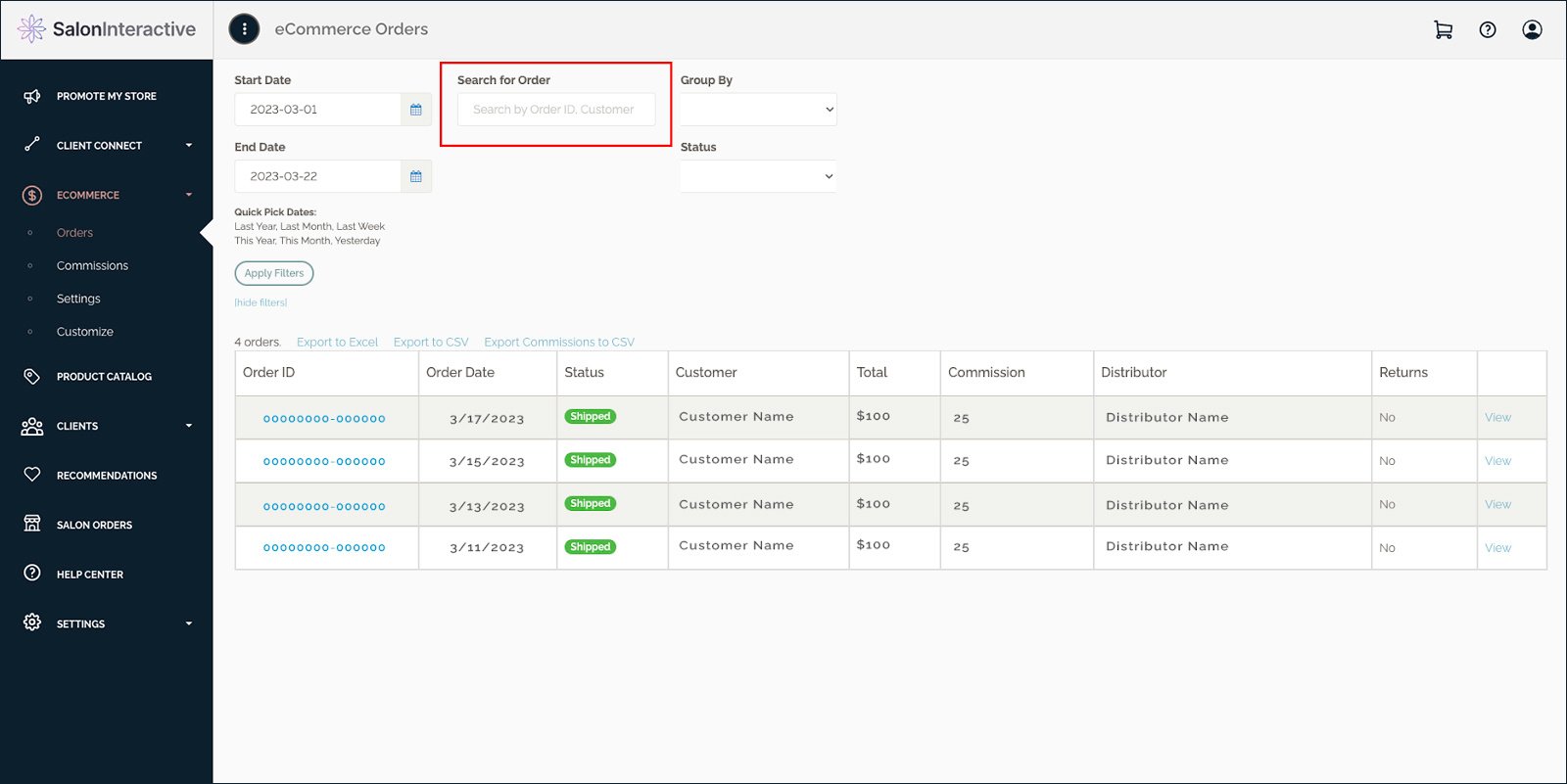Open Recommendations from the sidebar

(106, 476)
